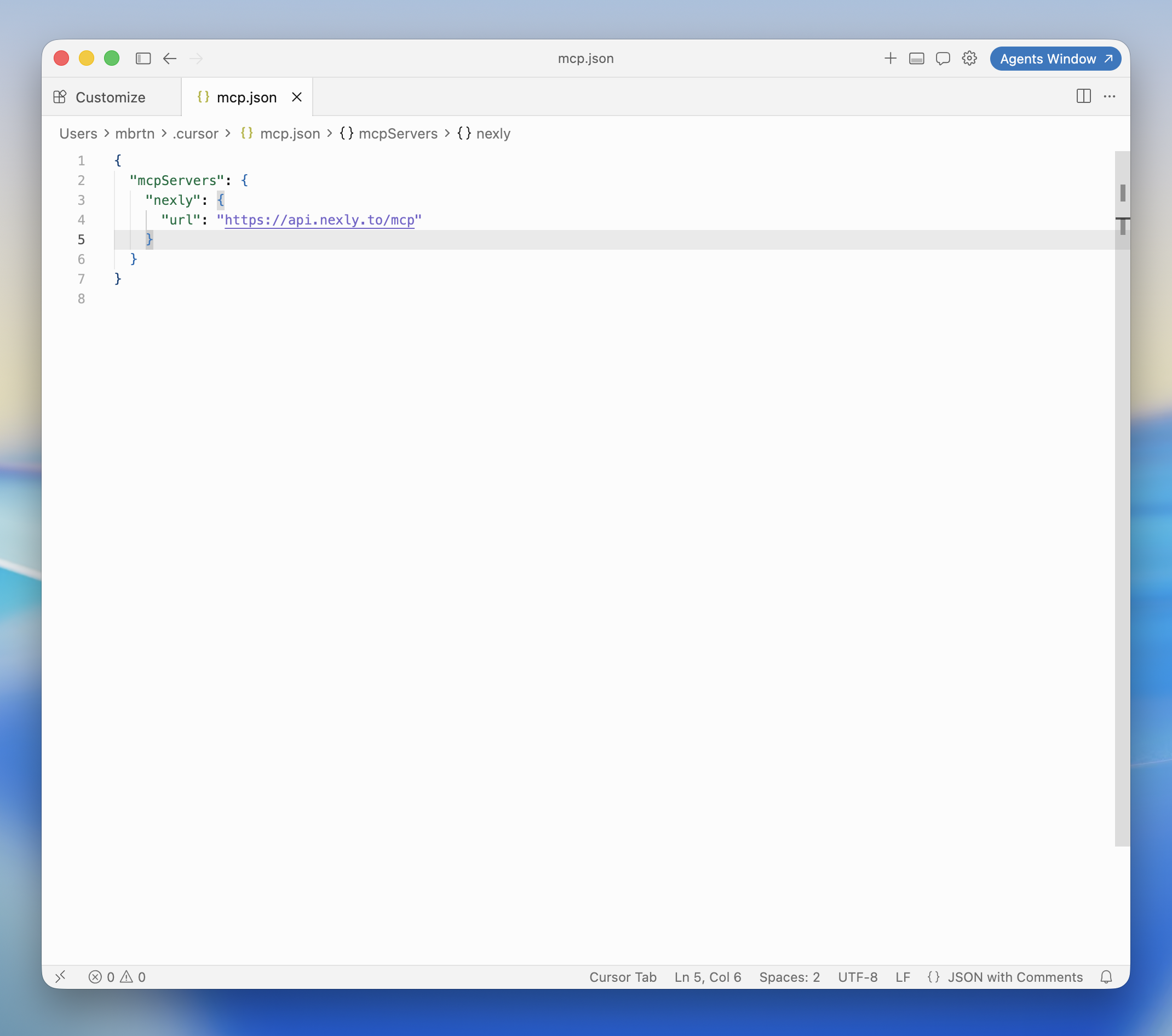Open the editor more actions menu
Viewport: 1172px width, 1036px height.
[1110, 96]
